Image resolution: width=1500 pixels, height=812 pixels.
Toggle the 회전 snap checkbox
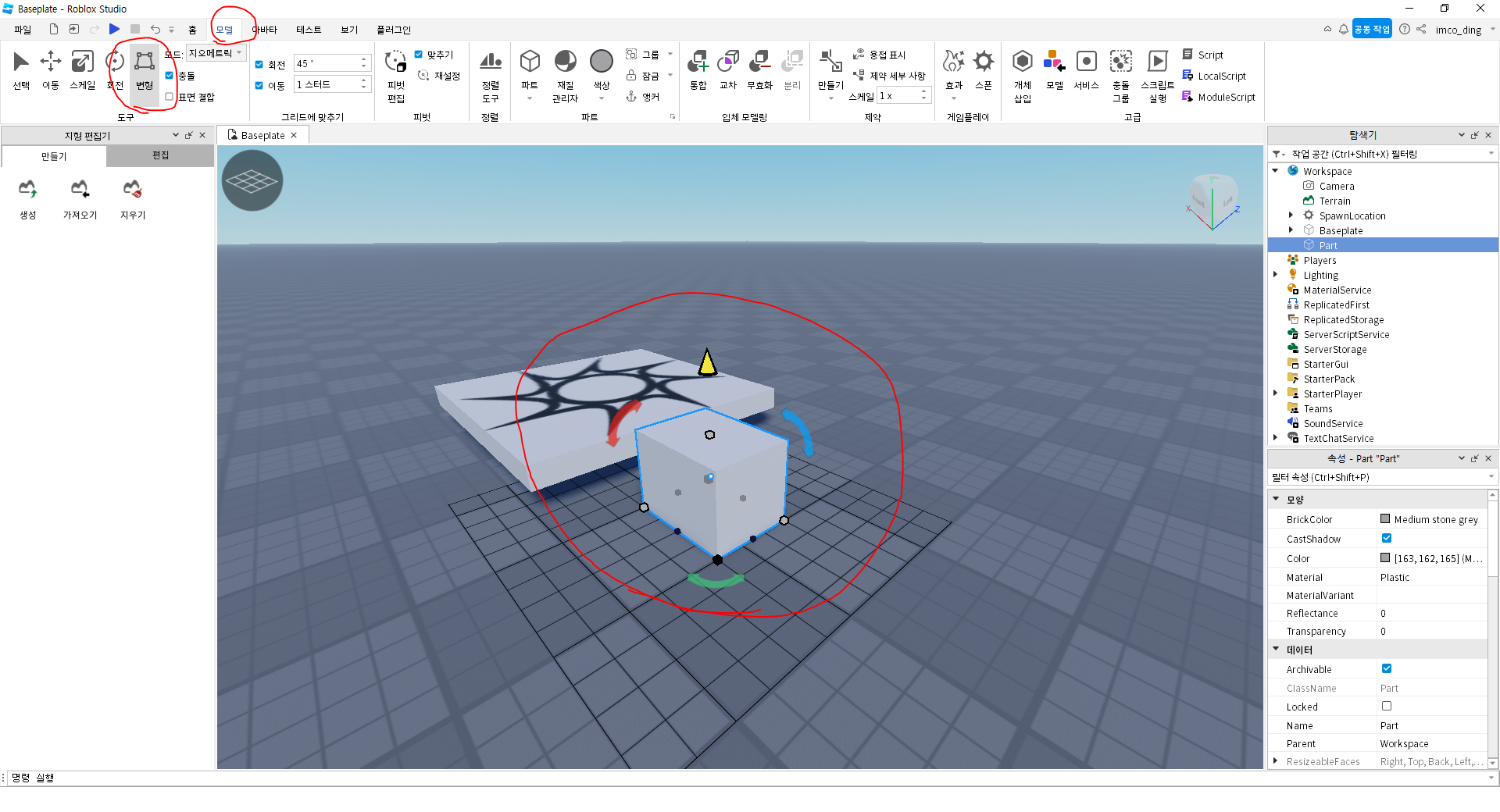click(x=259, y=64)
